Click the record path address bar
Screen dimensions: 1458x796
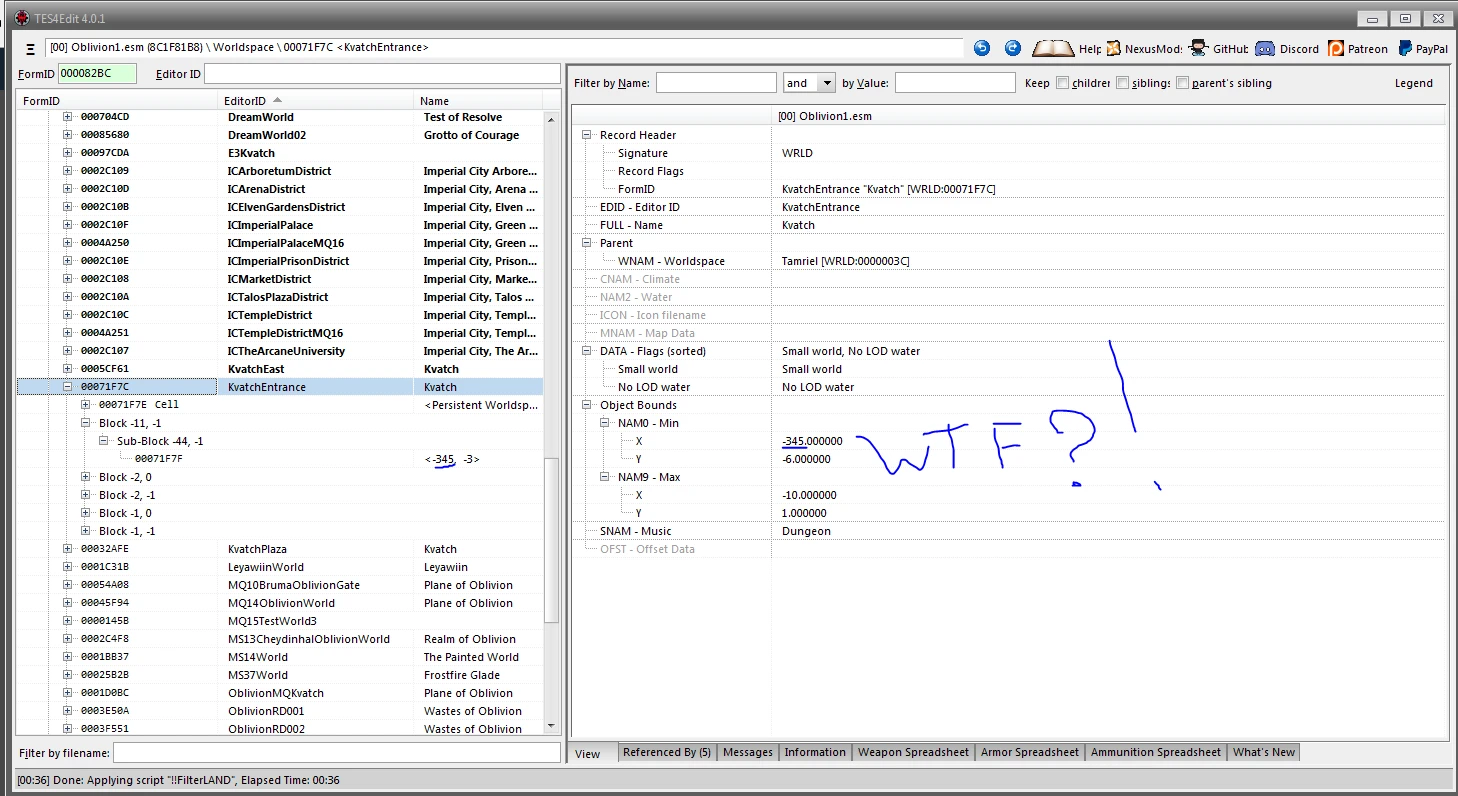504,48
